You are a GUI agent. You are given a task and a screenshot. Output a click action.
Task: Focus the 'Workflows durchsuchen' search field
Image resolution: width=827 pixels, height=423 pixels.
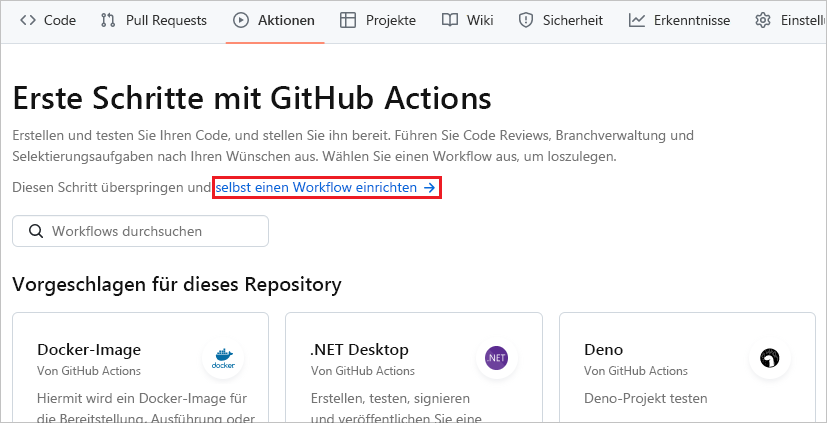(x=150, y=231)
